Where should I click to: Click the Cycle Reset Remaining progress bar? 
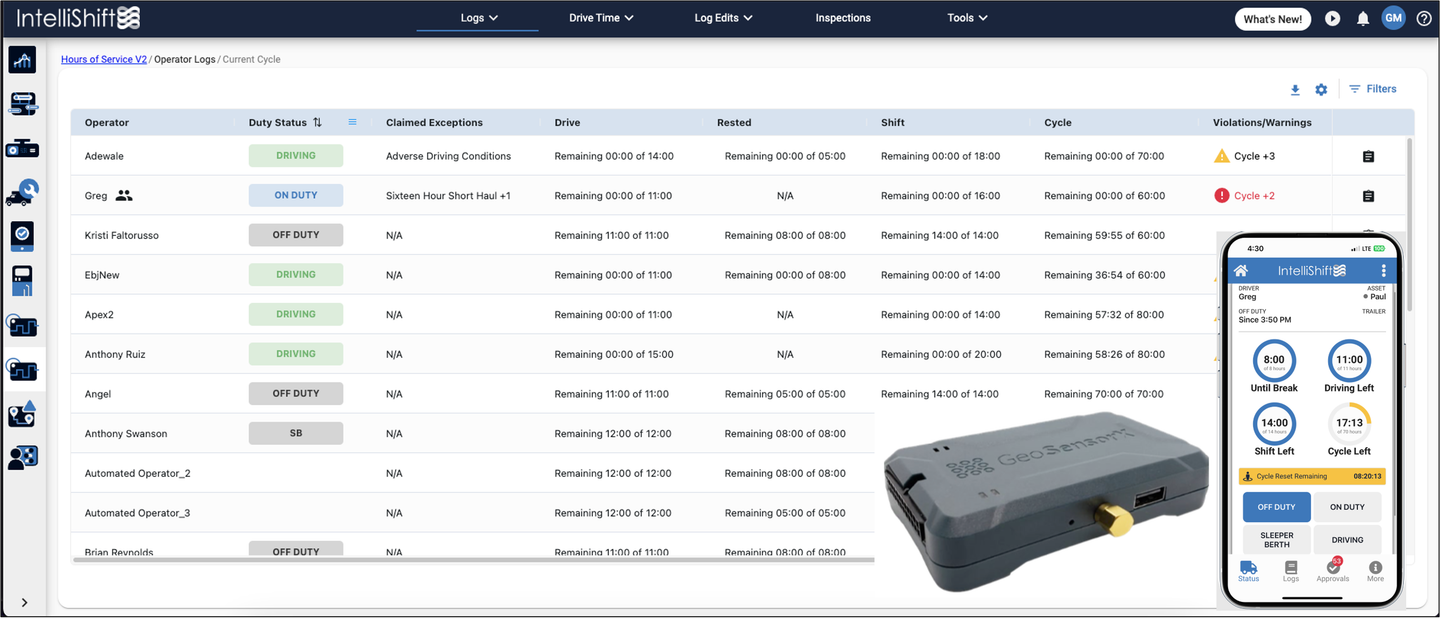click(x=1311, y=476)
